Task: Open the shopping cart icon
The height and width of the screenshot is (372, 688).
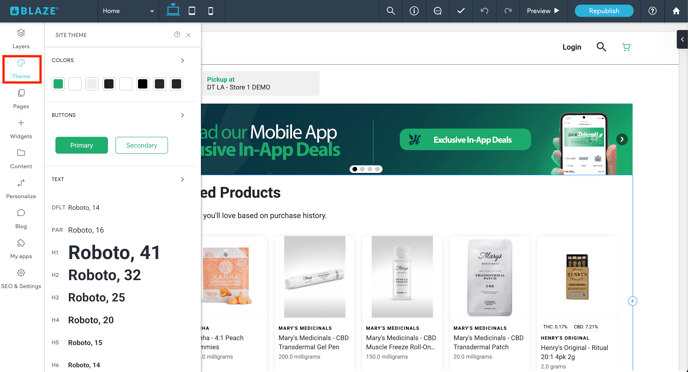Action: point(626,47)
